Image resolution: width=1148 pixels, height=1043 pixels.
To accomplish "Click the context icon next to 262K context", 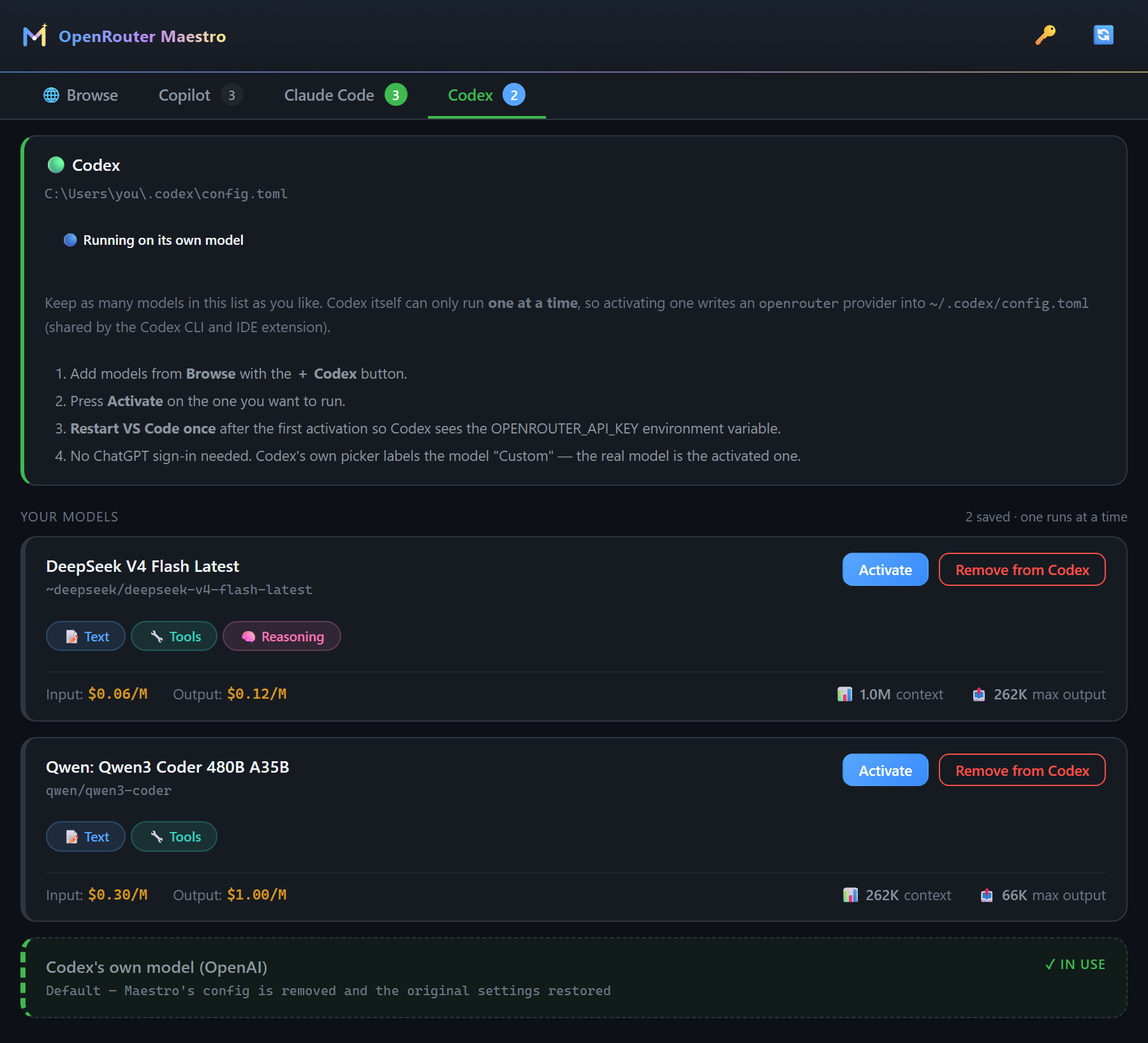I will (850, 895).
